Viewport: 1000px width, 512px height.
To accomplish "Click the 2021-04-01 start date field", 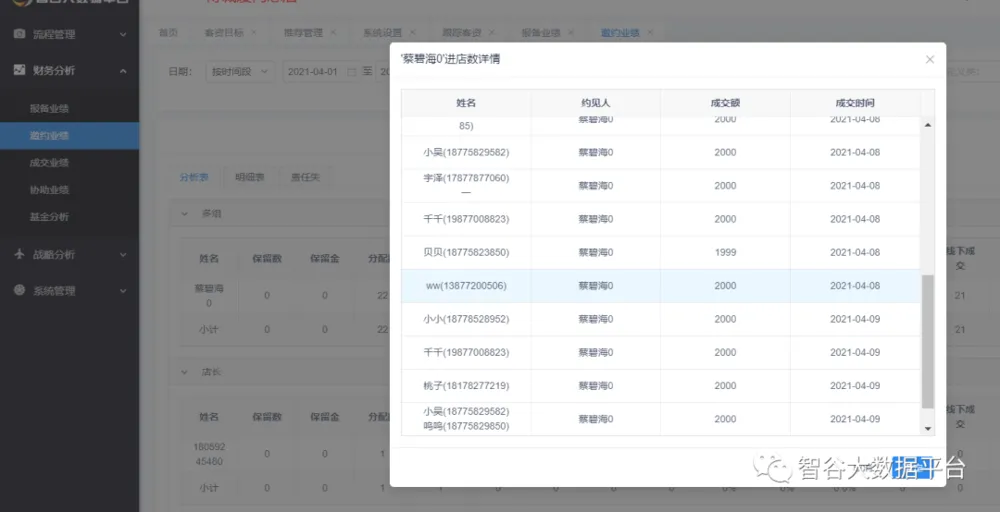I will [x=313, y=72].
